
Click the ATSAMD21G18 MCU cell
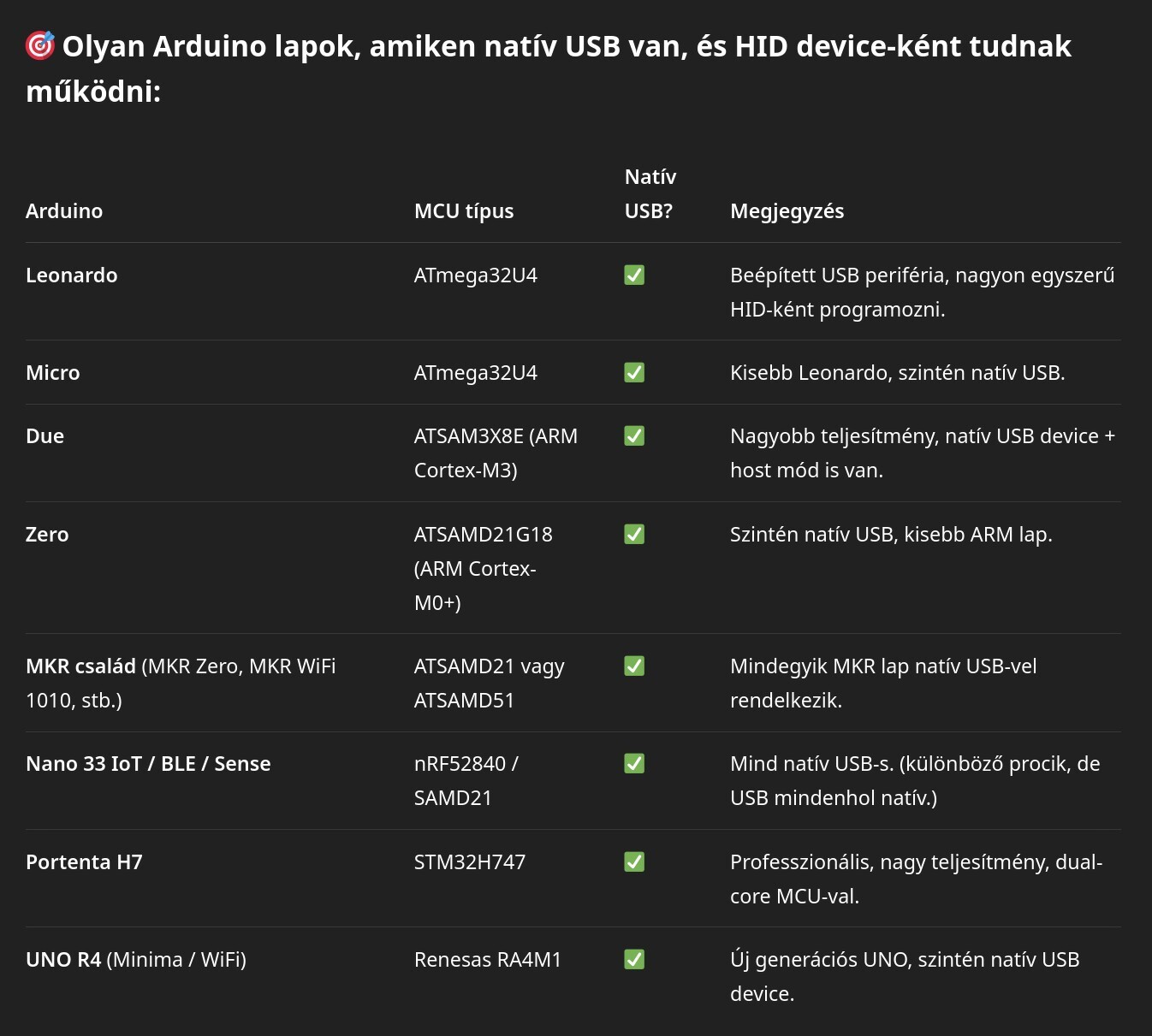[x=483, y=535]
